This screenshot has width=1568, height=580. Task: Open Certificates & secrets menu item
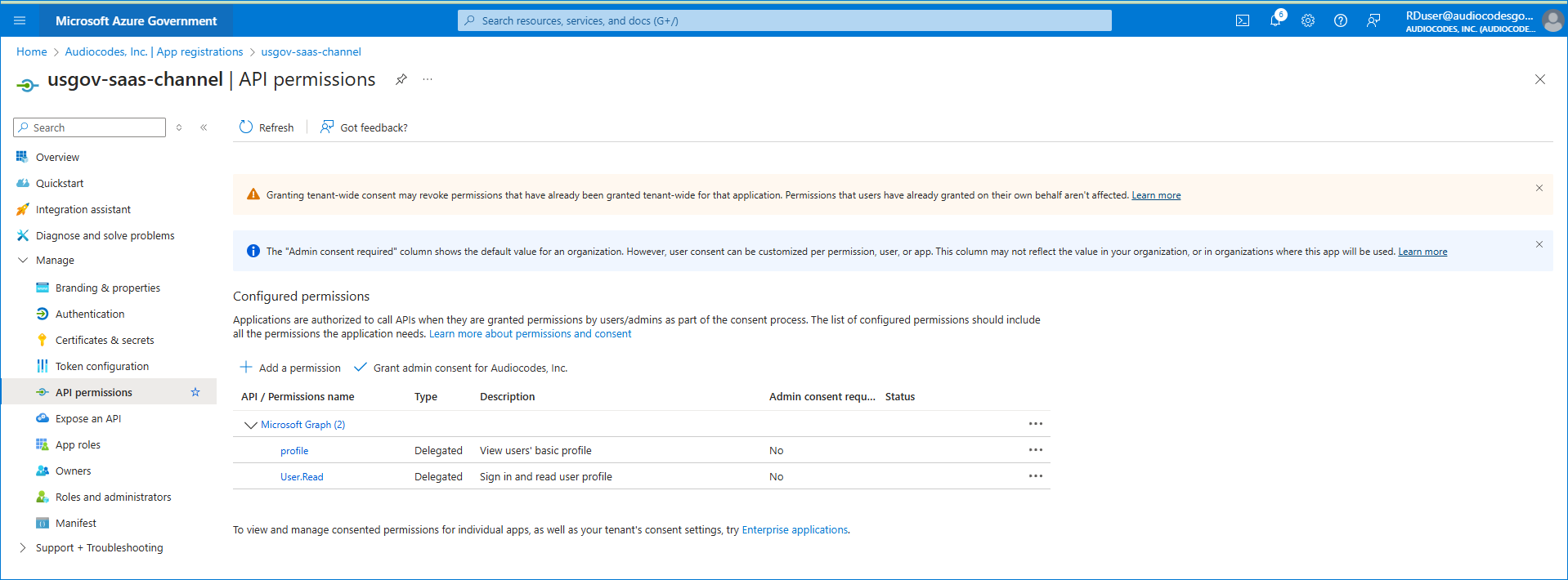[x=105, y=340]
